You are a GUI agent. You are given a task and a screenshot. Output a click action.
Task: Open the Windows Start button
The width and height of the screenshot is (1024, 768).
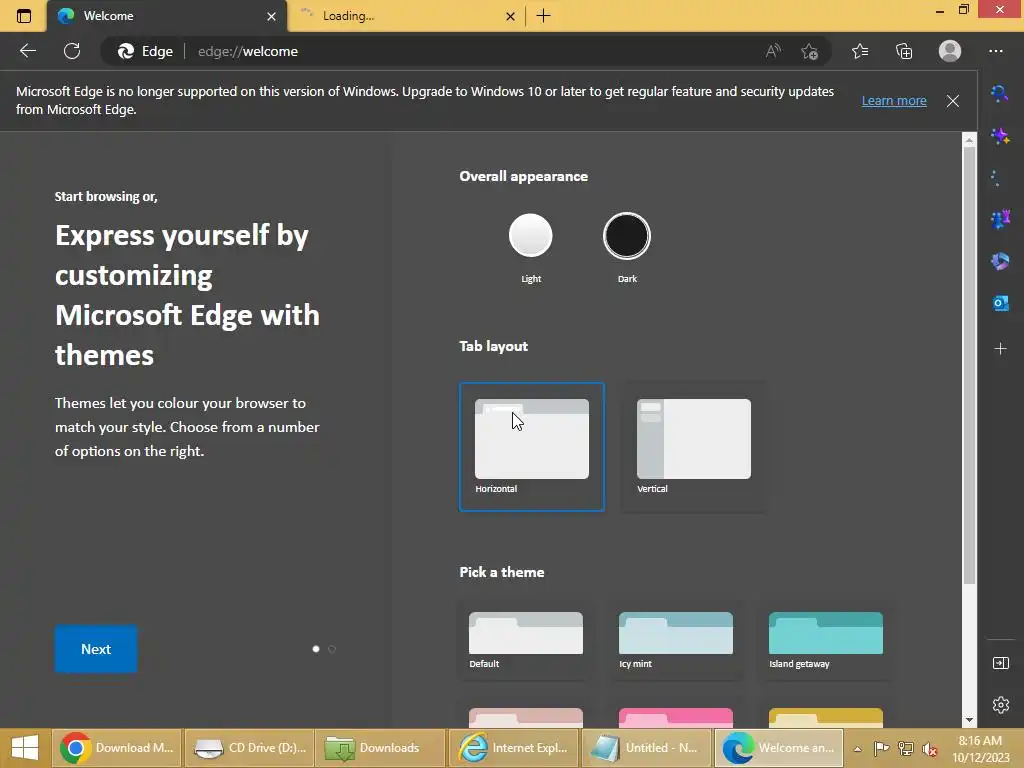coord(25,748)
